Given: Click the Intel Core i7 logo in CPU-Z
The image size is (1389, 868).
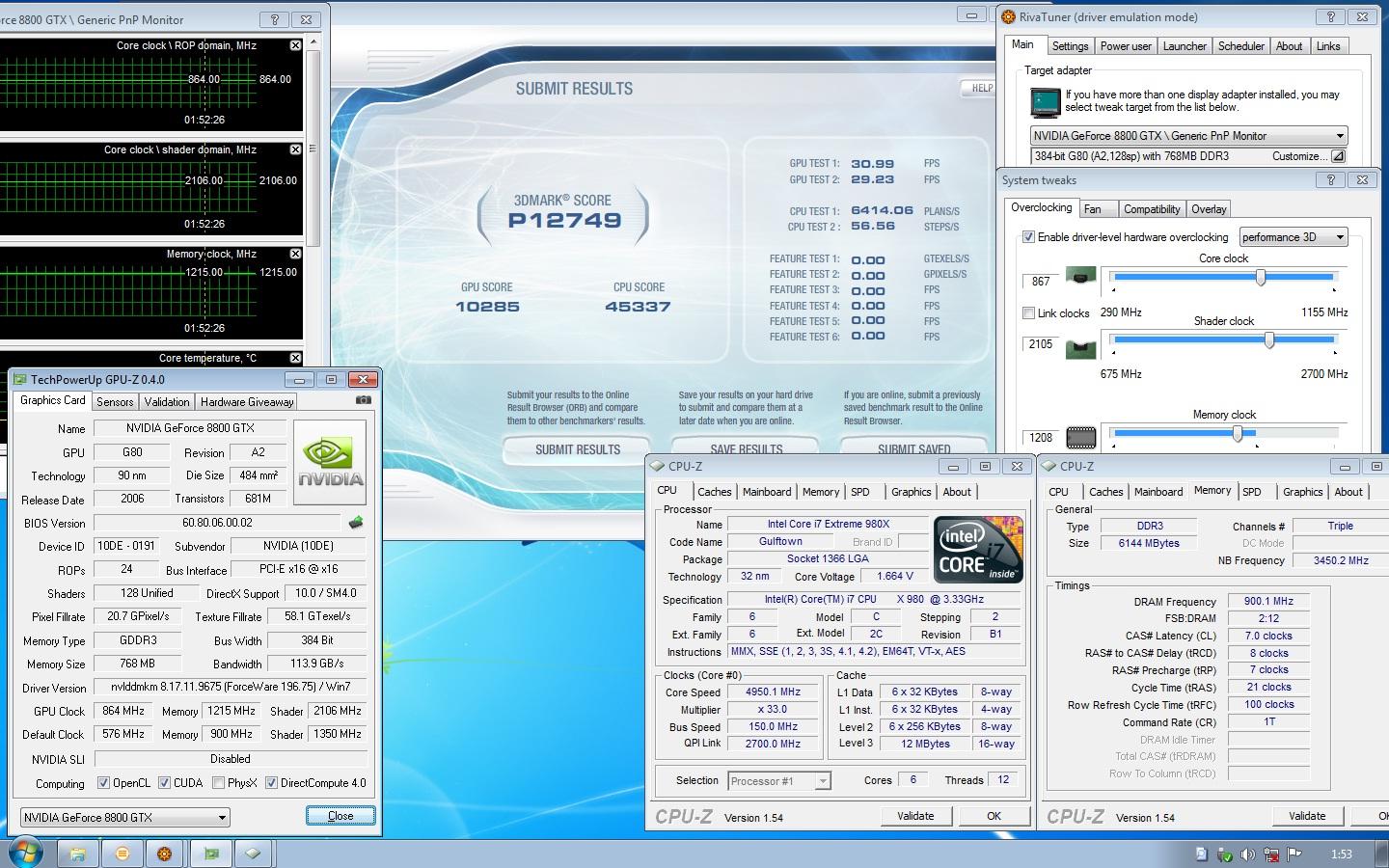Looking at the screenshot, I should coord(978,550).
